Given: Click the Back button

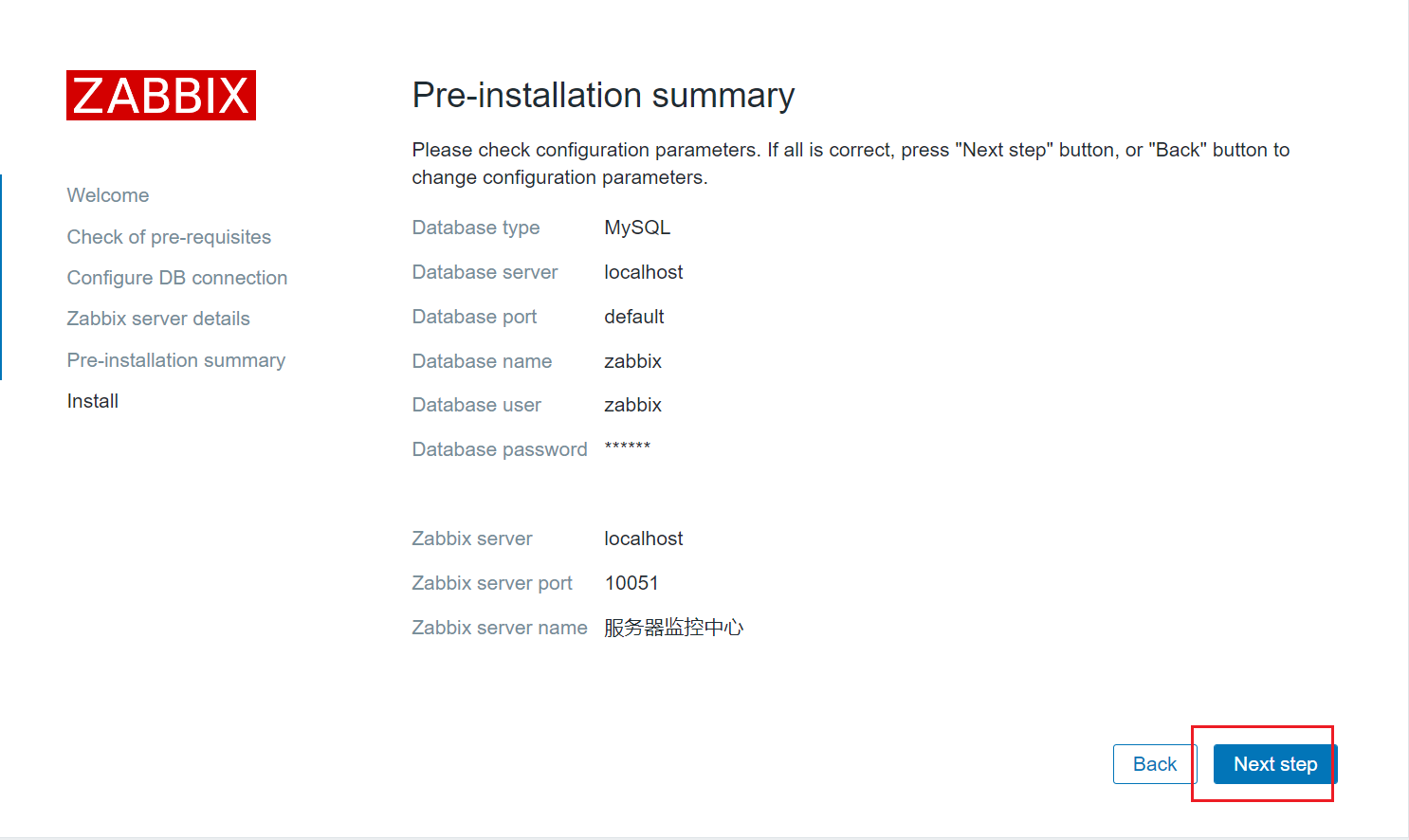Looking at the screenshot, I should [1155, 764].
